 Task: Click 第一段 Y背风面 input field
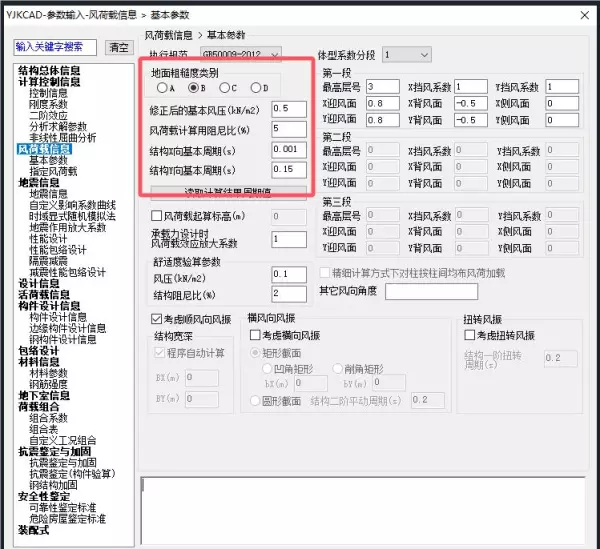point(471,120)
